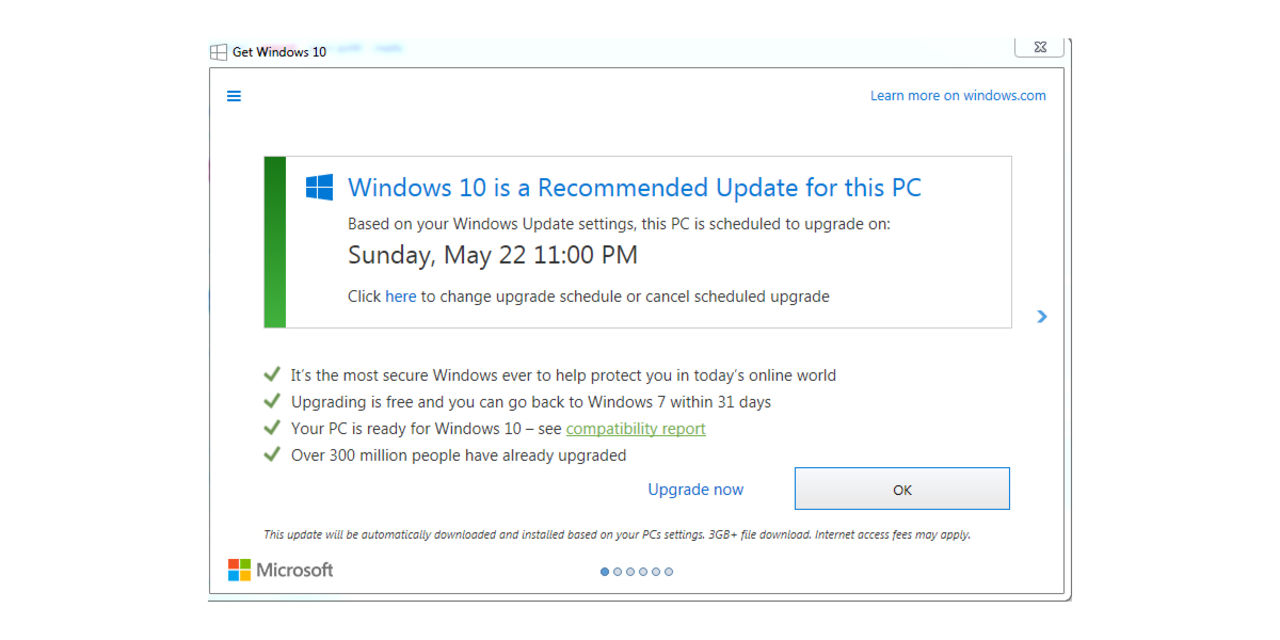The image size is (1280, 640).
Task: Open the compatibility report
Action: (x=635, y=428)
